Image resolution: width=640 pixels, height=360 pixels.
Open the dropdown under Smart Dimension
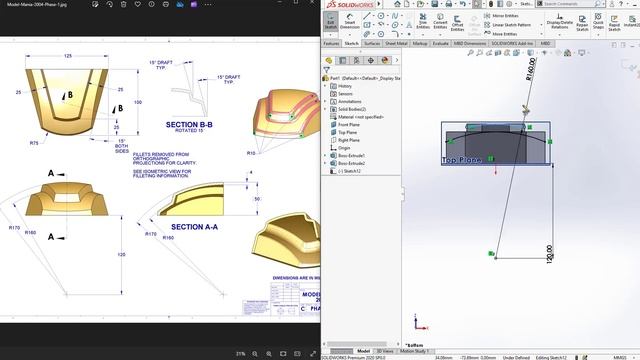350,35
